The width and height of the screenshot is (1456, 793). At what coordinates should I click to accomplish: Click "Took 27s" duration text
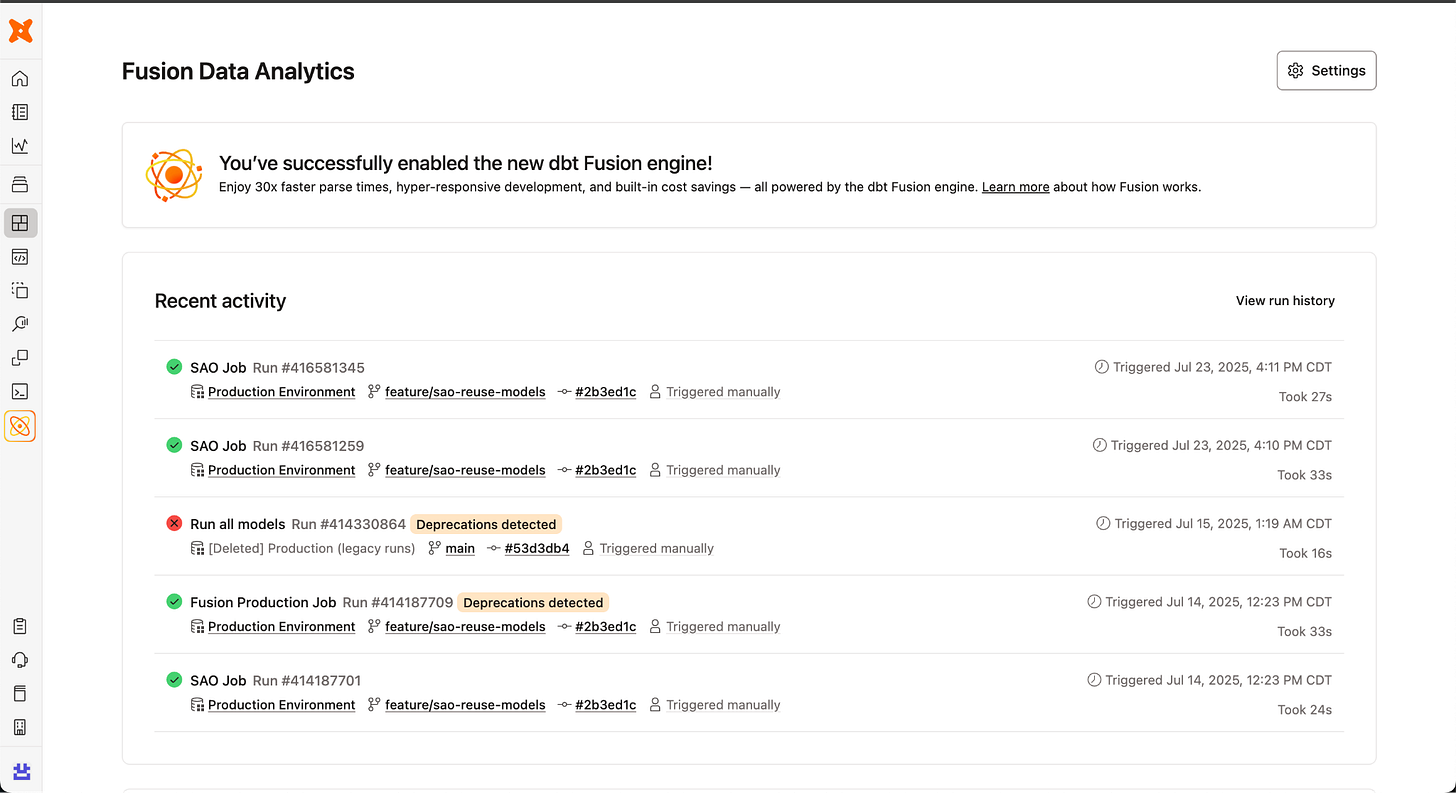[x=1305, y=397]
